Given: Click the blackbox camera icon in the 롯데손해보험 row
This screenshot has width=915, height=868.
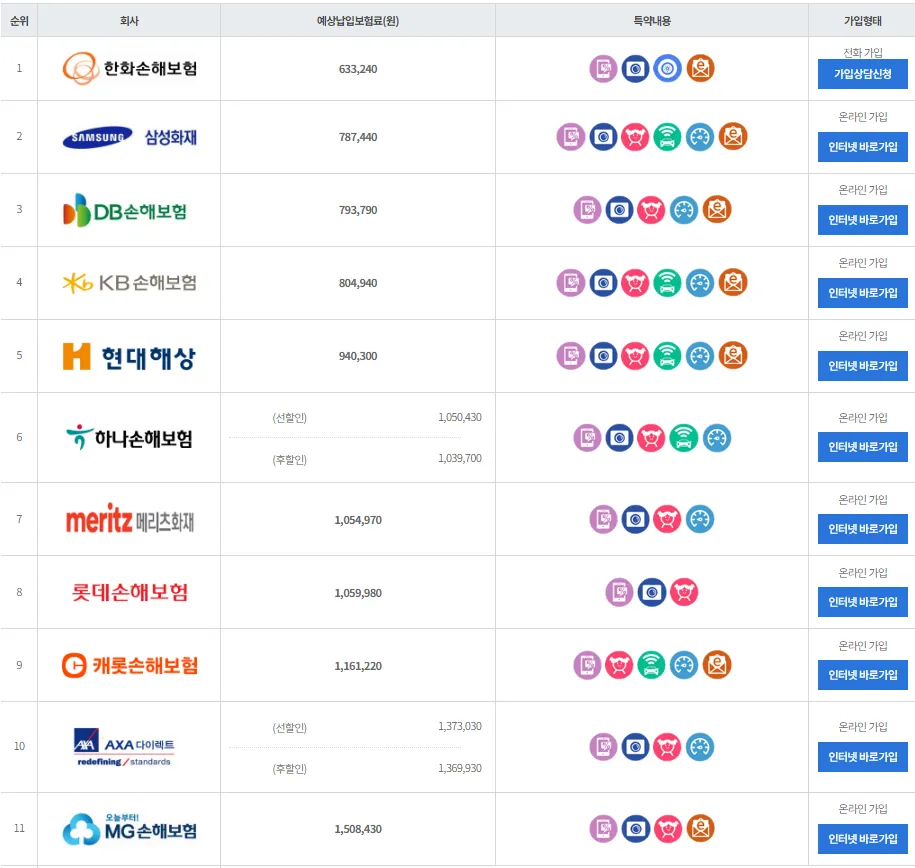Looking at the screenshot, I should 652,592.
